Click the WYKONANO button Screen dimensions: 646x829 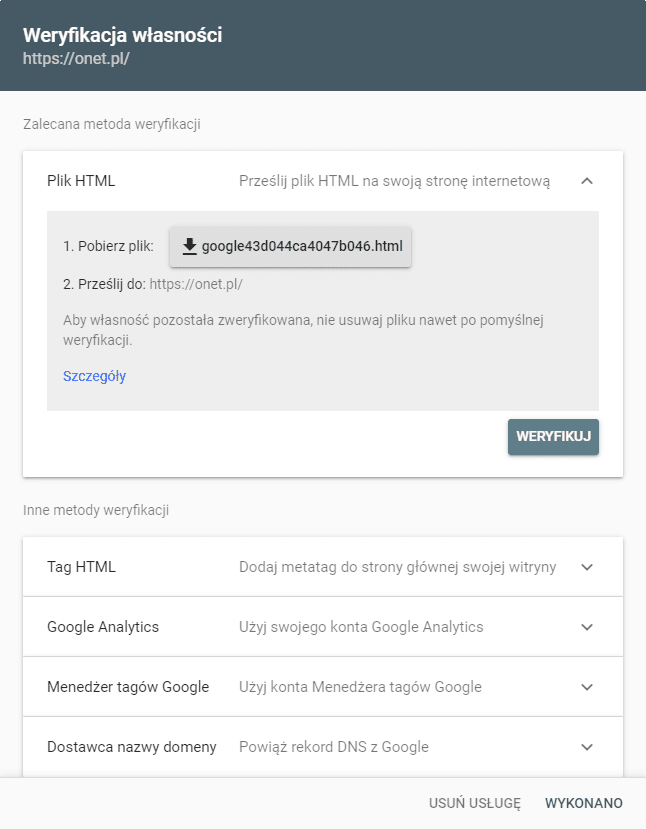click(583, 802)
